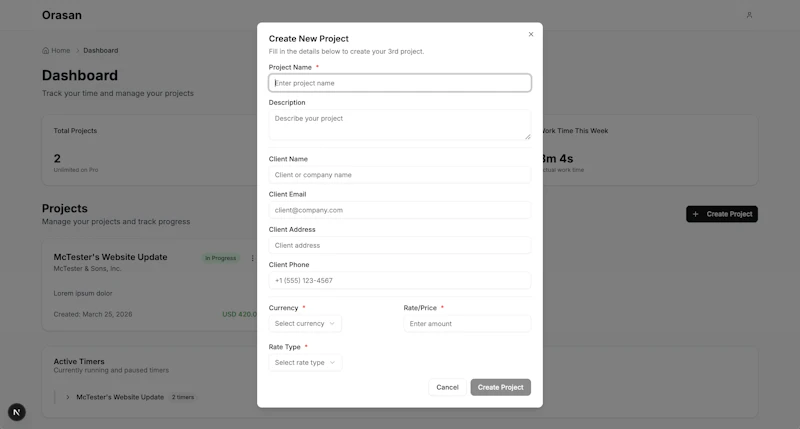This screenshot has height=429, width=800.
Task: Click the Client Address field
Action: [399, 245]
